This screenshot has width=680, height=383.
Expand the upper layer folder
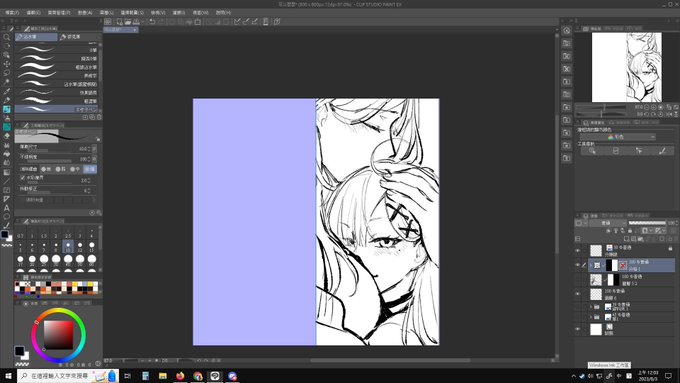[x=591, y=307]
